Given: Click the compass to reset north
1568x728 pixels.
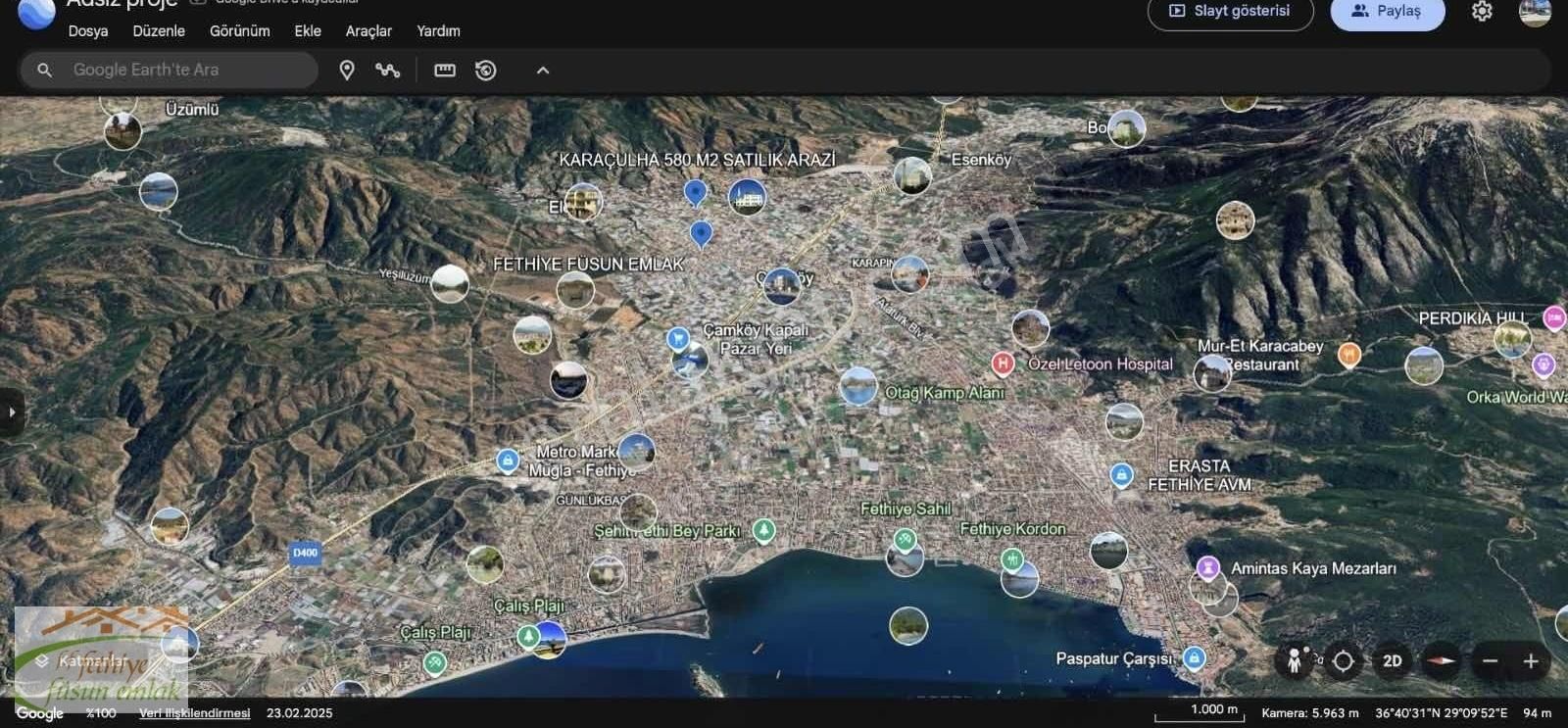Looking at the screenshot, I should [1441, 661].
